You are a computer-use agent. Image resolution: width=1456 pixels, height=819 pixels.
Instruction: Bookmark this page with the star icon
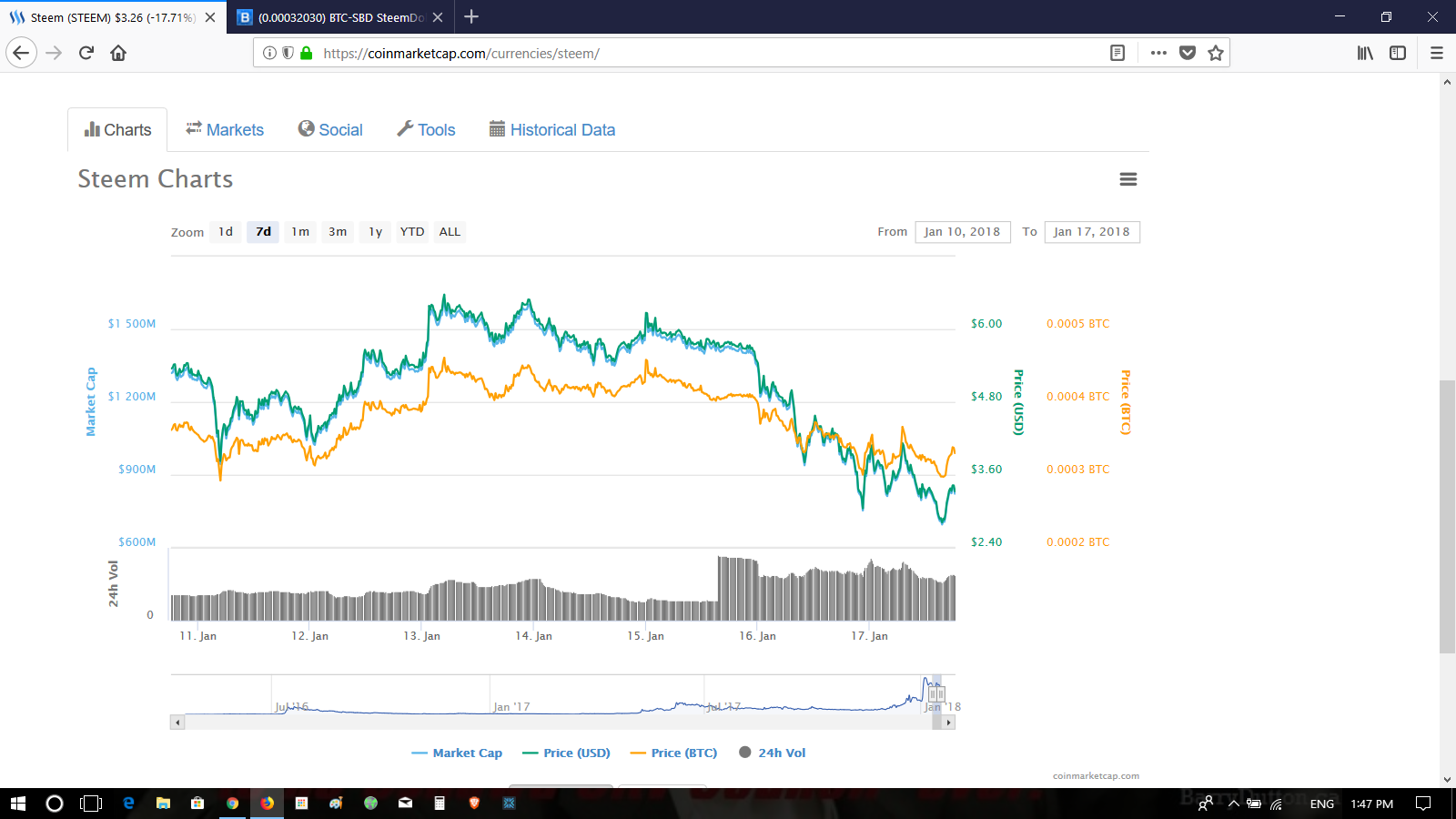[1216, 53]
